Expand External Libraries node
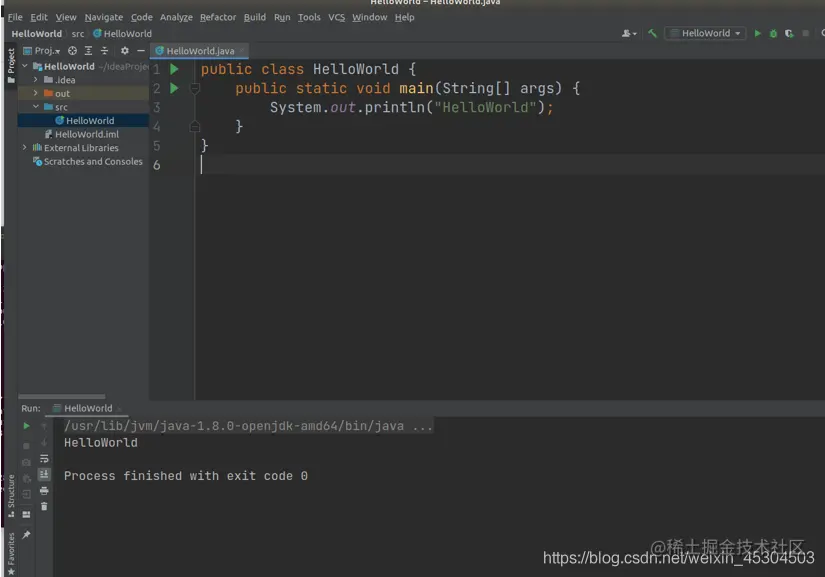This screenshot has height=577, width=825. (25, 147)
